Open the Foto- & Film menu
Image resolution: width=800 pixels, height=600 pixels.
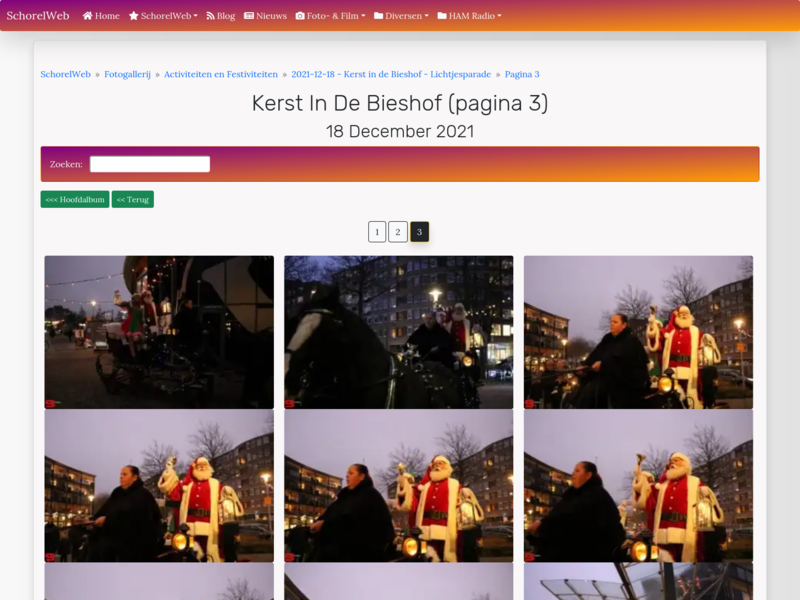(331, 16)
